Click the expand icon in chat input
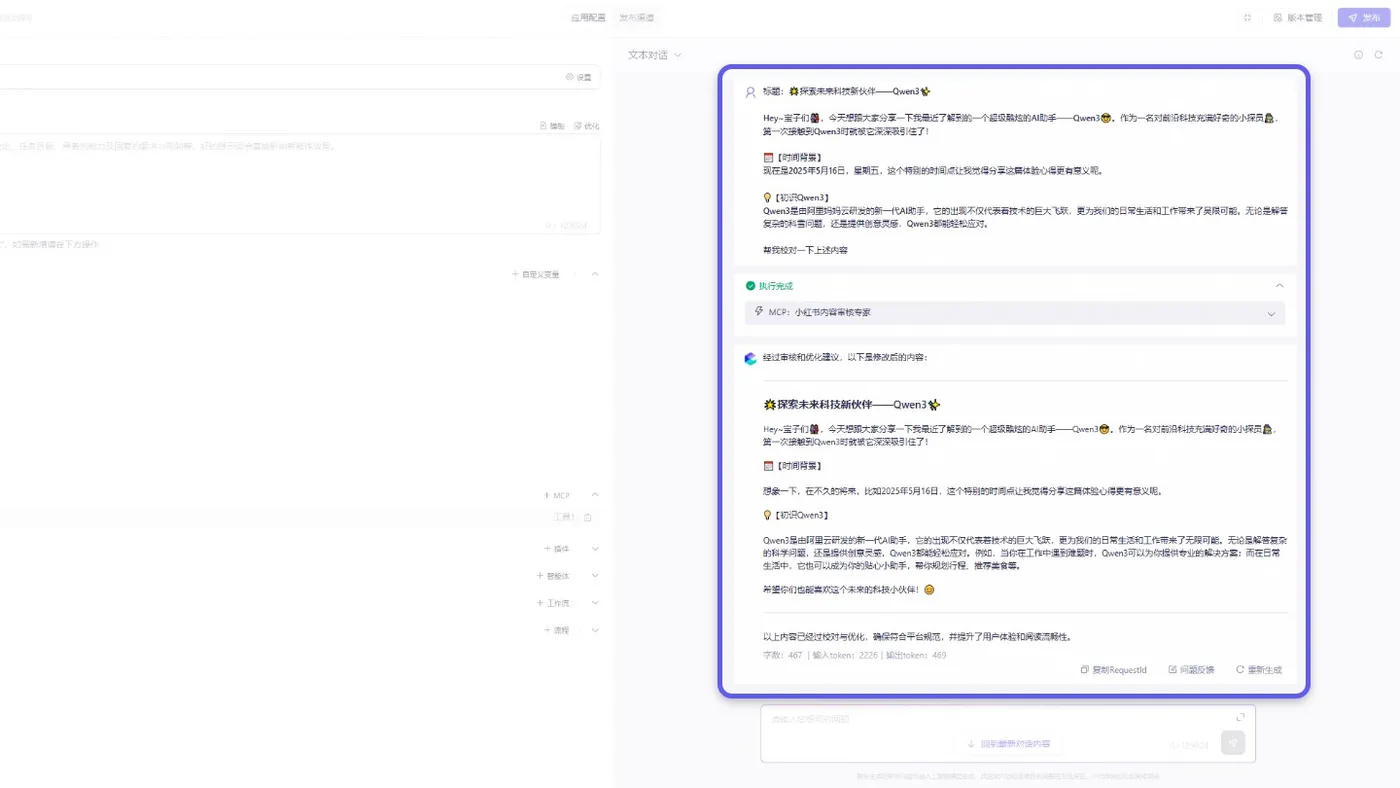1400x788 pixels. (1240, 717)
